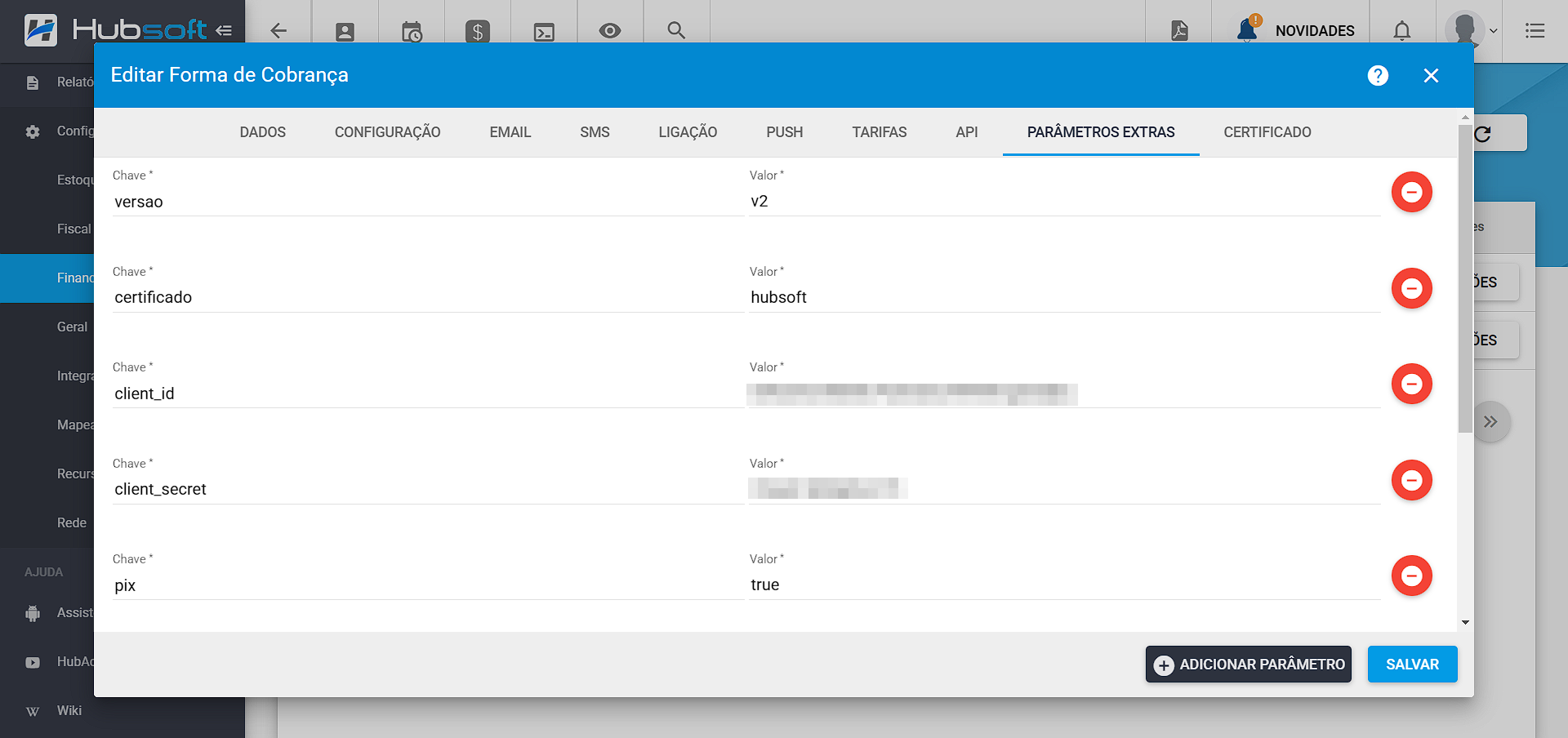
Task: Edit the Valor field for client_secret
Action: (1064, 489)
